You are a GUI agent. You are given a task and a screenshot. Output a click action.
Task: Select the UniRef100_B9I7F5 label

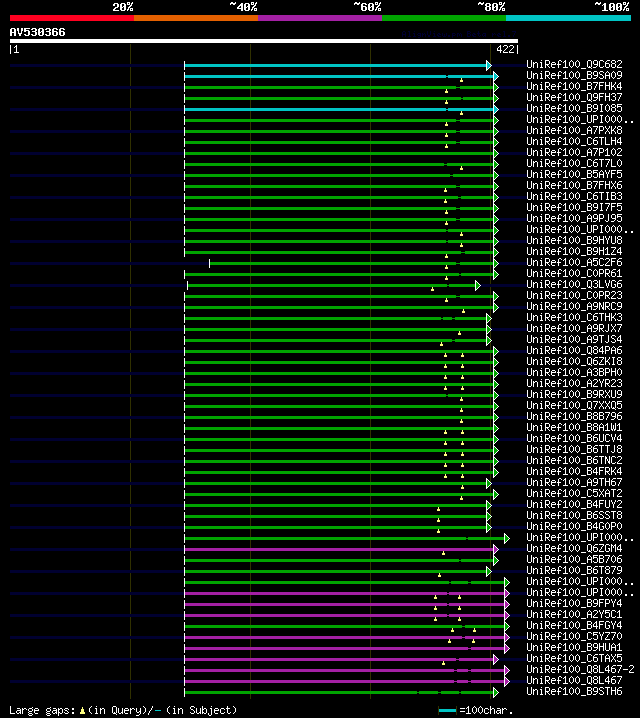click(574, 207)
